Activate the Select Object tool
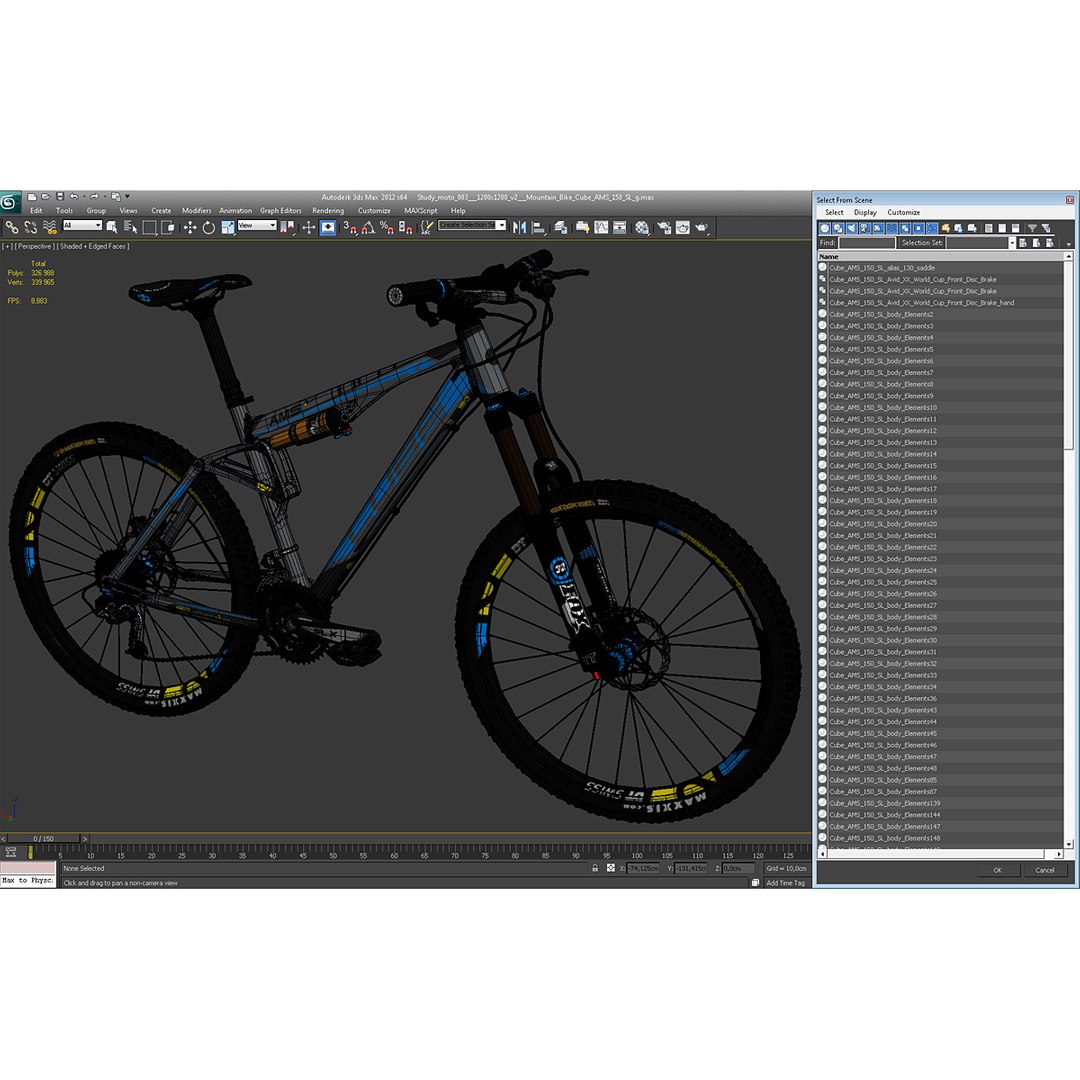 112,227
